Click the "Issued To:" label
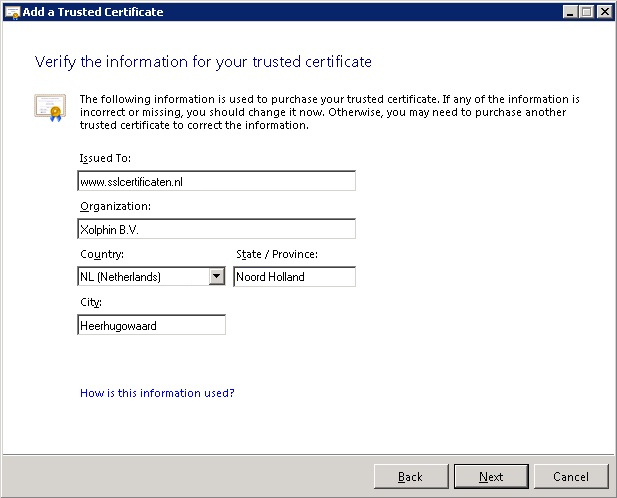 click(104, 158)
